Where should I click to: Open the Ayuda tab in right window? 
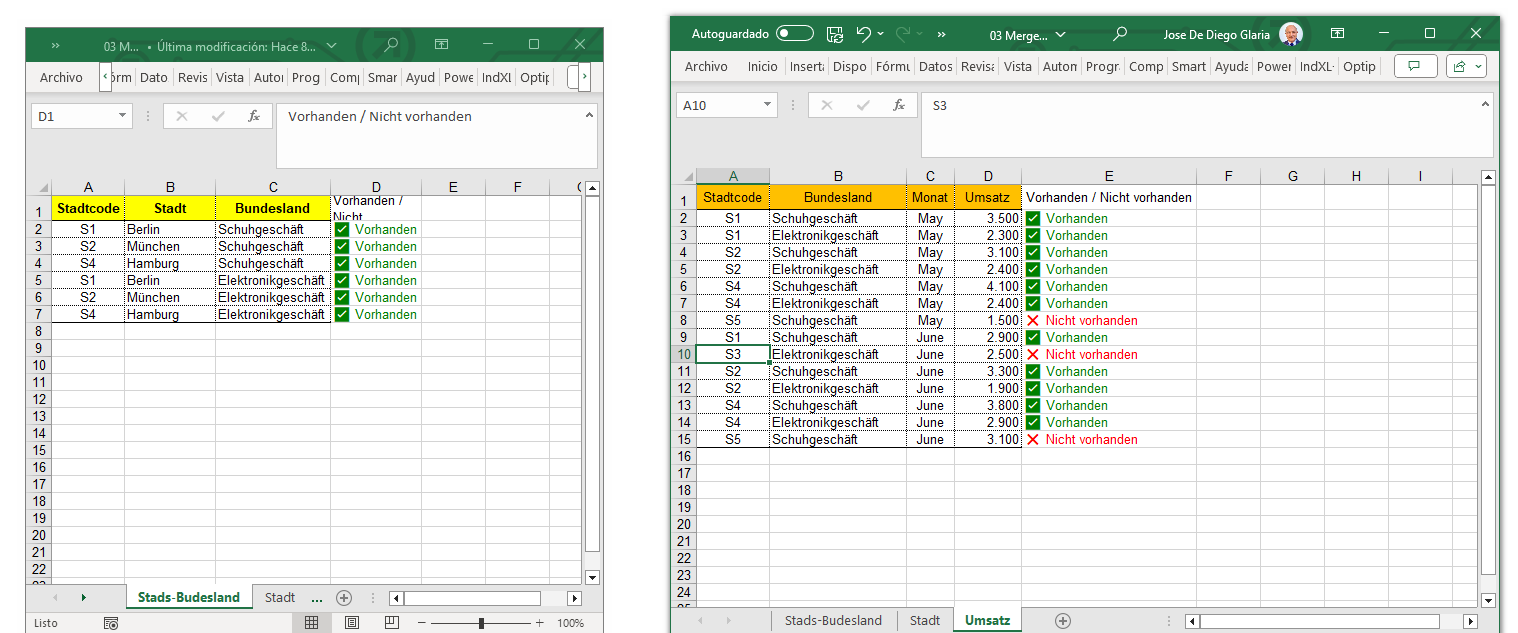tap(1231, 66)
